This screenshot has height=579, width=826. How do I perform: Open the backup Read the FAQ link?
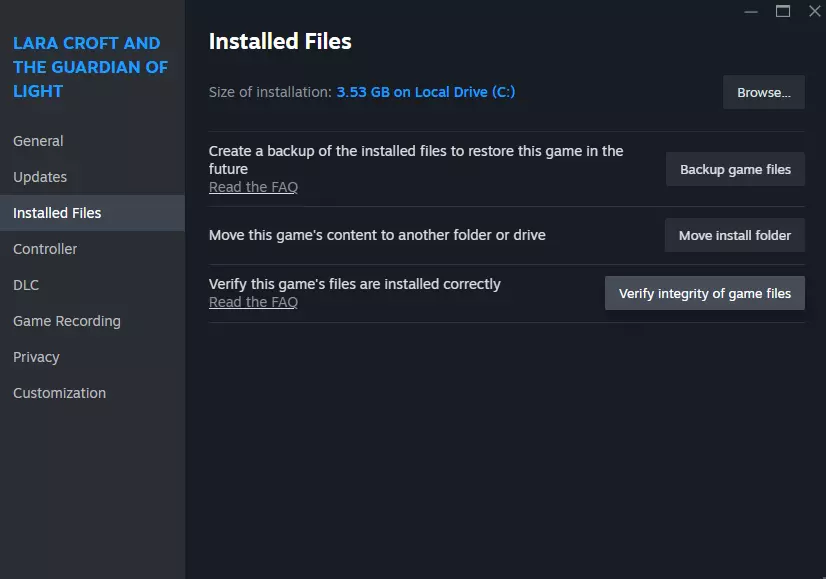(253, 187)
